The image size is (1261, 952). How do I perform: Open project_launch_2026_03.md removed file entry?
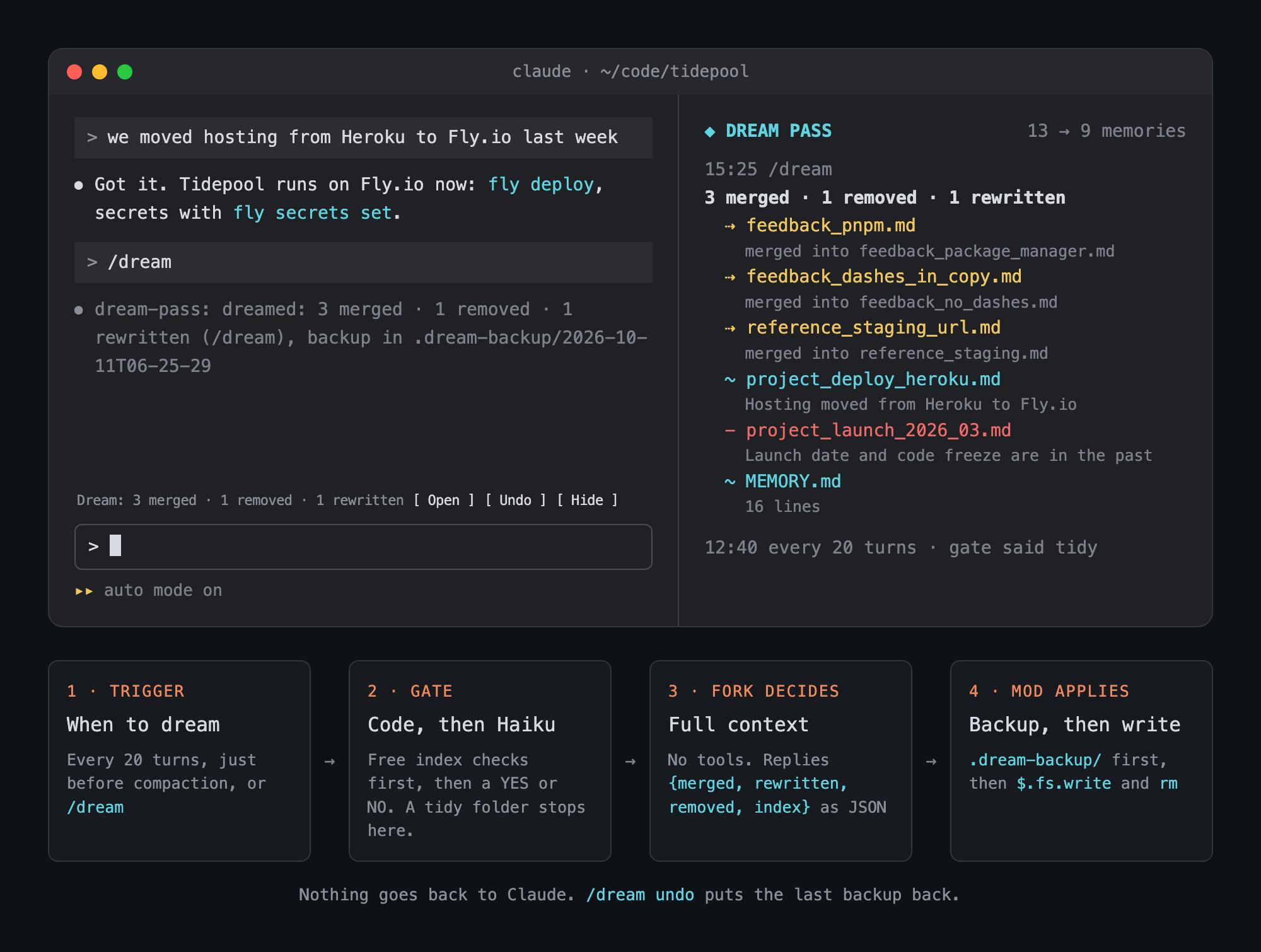(x=878, y=431)
